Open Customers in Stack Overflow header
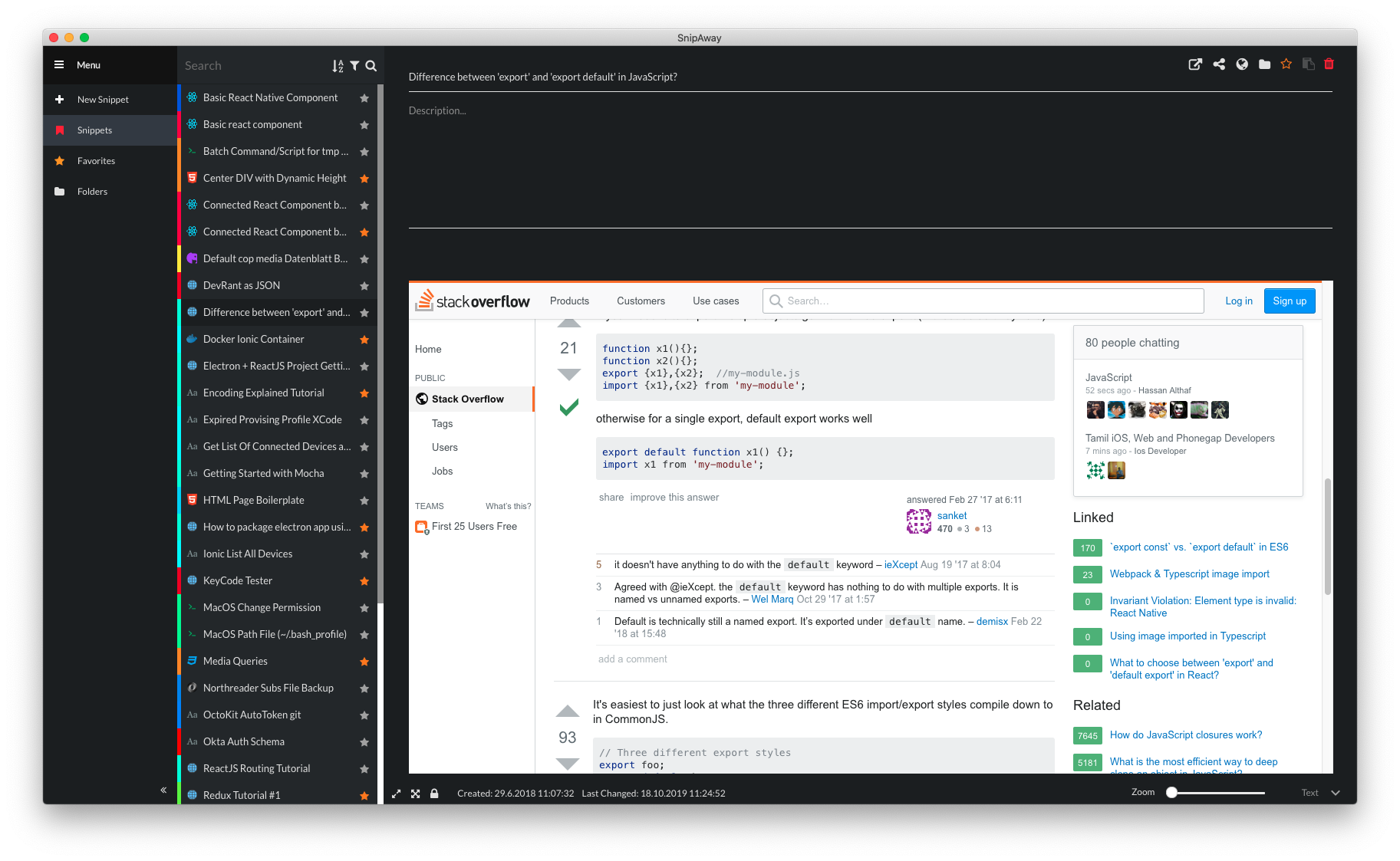1400x861 pixels. (x=641, y=301)
